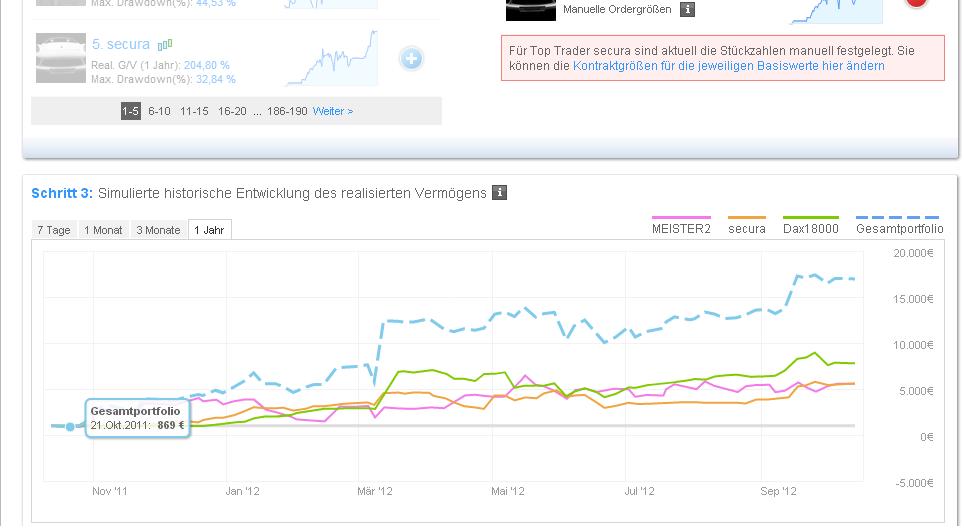The height and width of the screenshot is (529, 964).
Task: Open secura's mini performance chart
Action: 331,58
